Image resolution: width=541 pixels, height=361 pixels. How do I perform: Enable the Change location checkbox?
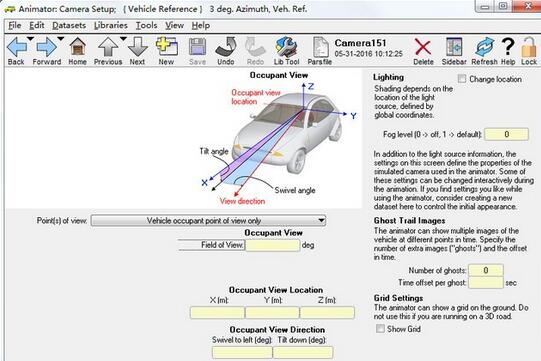tap(462, 79)
